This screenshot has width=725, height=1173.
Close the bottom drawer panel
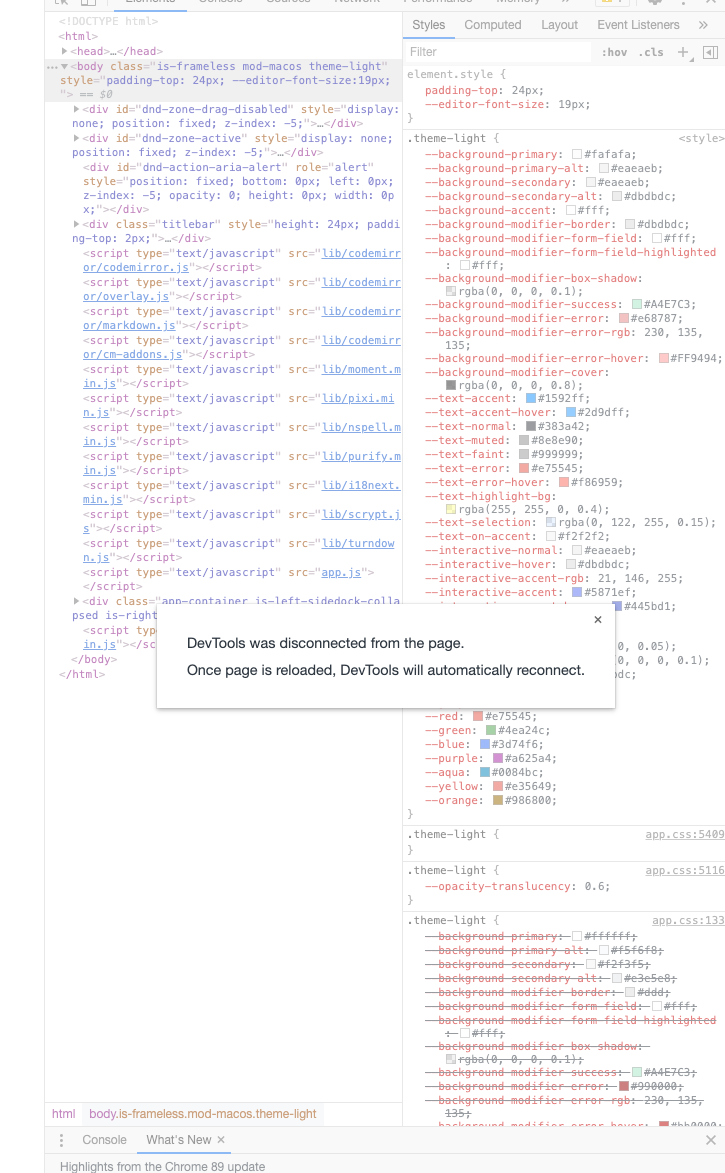[x=711, y=1140]
